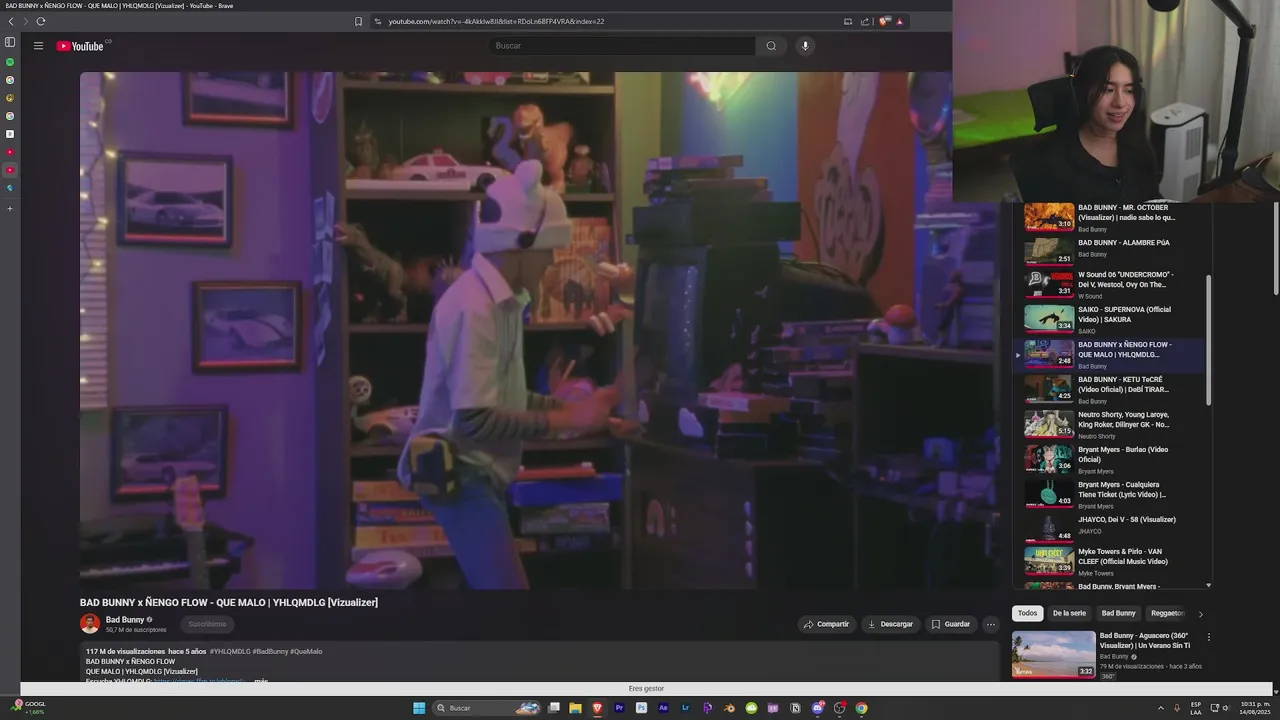Image resolution: width=1280 pixels, height=720 pixels.
Task: Click the Suscribirme subscribe button
Action: click(x=207, y=624)
